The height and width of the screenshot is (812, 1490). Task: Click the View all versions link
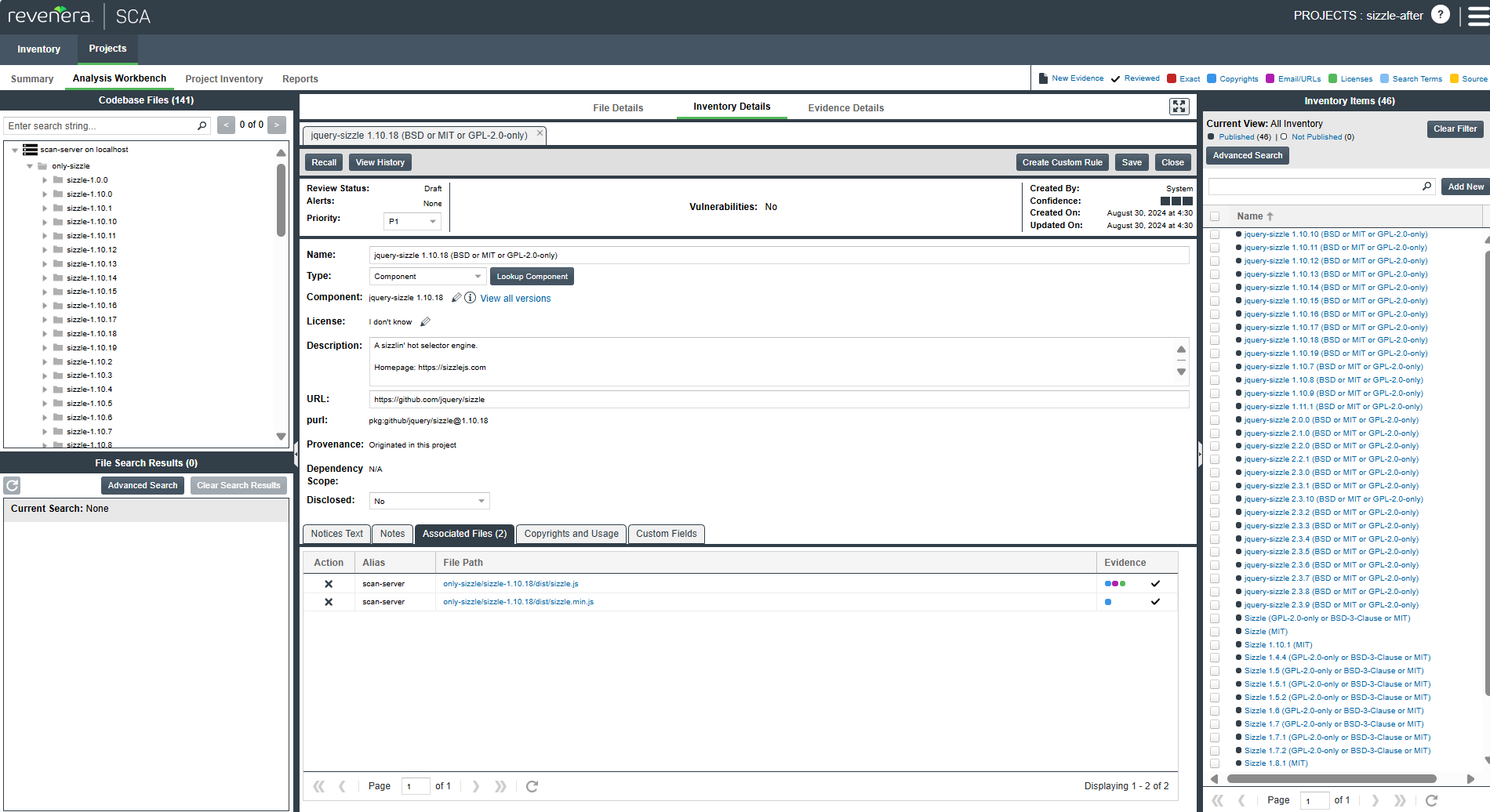tap(515, 299)
